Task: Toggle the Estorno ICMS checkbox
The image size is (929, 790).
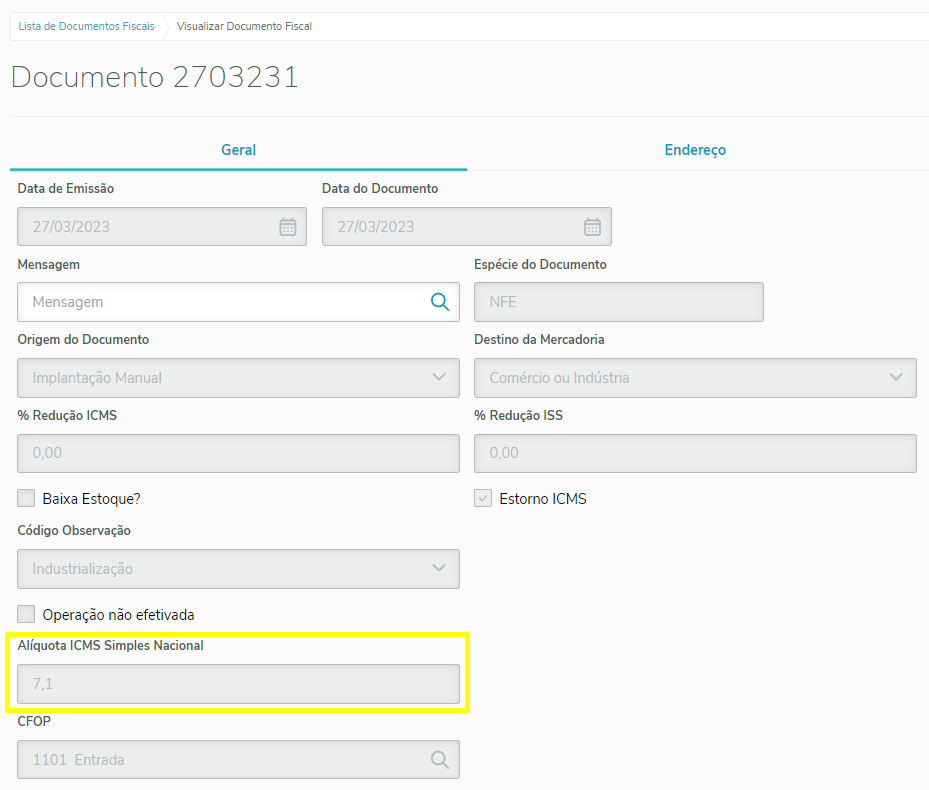Action: (483, 498)
